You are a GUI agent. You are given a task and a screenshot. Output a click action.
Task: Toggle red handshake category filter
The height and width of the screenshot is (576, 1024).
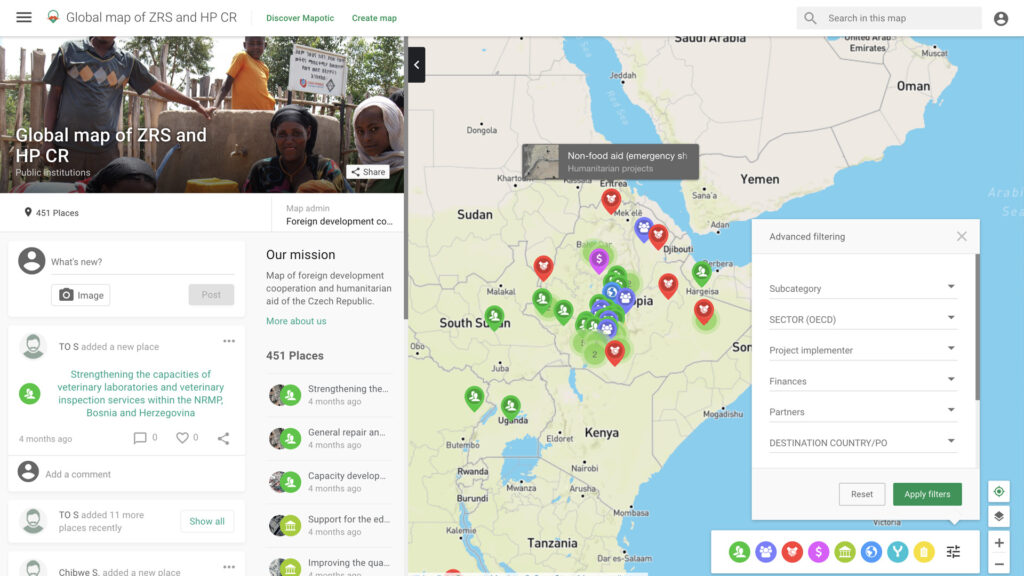click(792, 552)
